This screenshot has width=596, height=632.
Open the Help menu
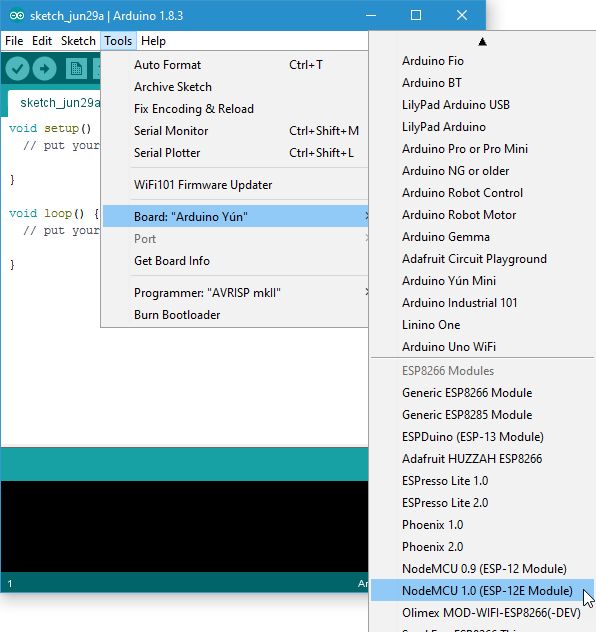coord(153,41)
